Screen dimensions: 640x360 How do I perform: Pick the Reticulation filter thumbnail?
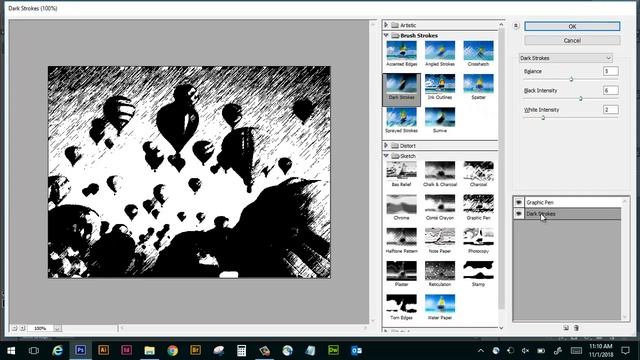(440, 274)
